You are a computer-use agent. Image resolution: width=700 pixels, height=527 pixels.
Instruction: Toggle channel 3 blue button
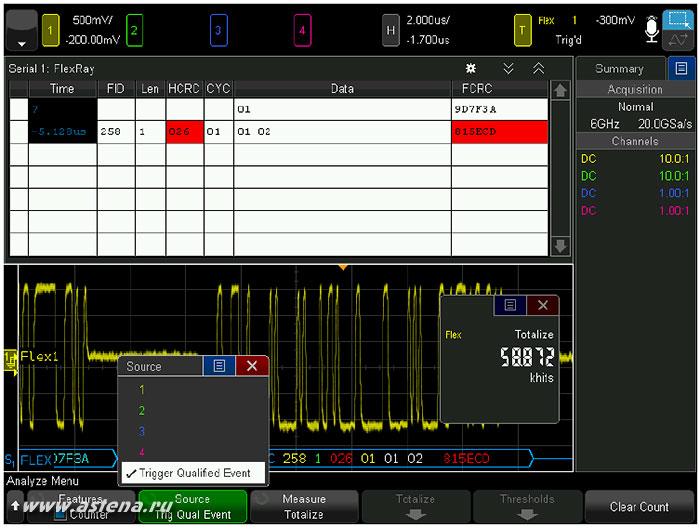point(218,30)
